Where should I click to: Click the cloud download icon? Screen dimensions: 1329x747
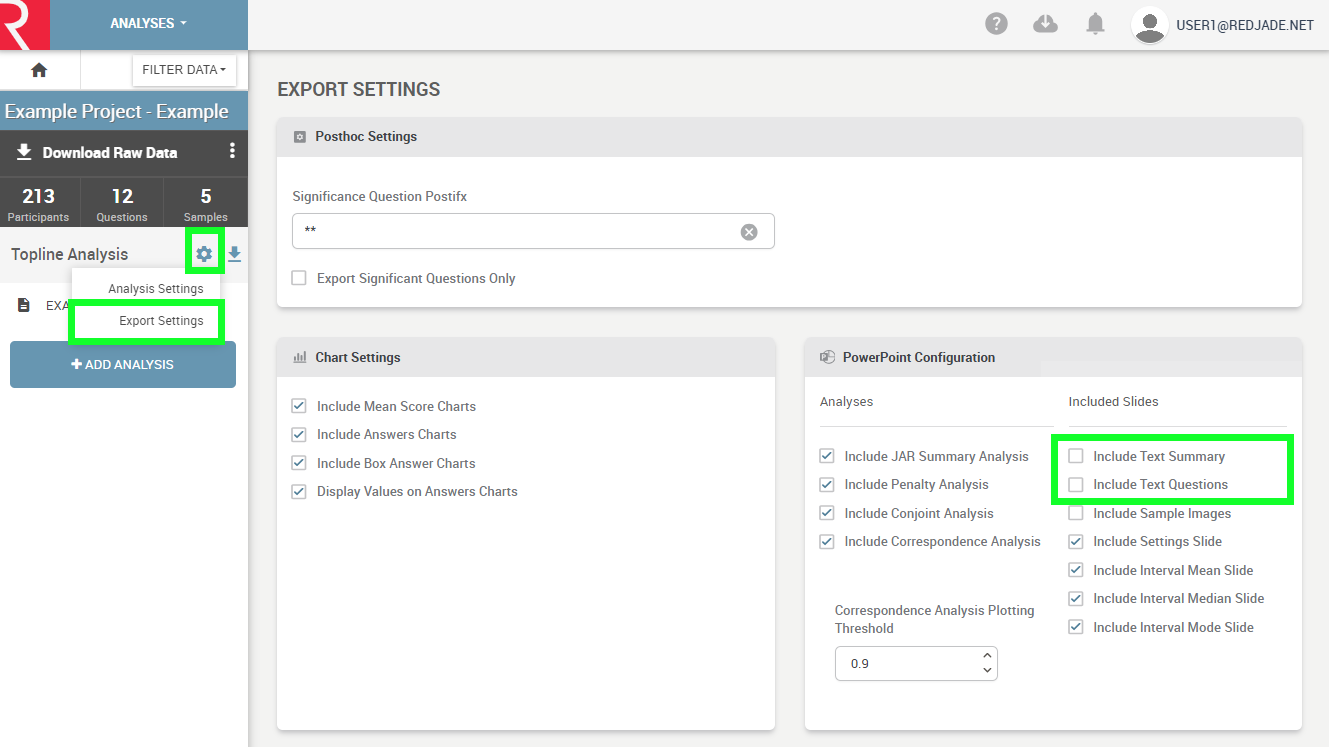click(1045, 24)
